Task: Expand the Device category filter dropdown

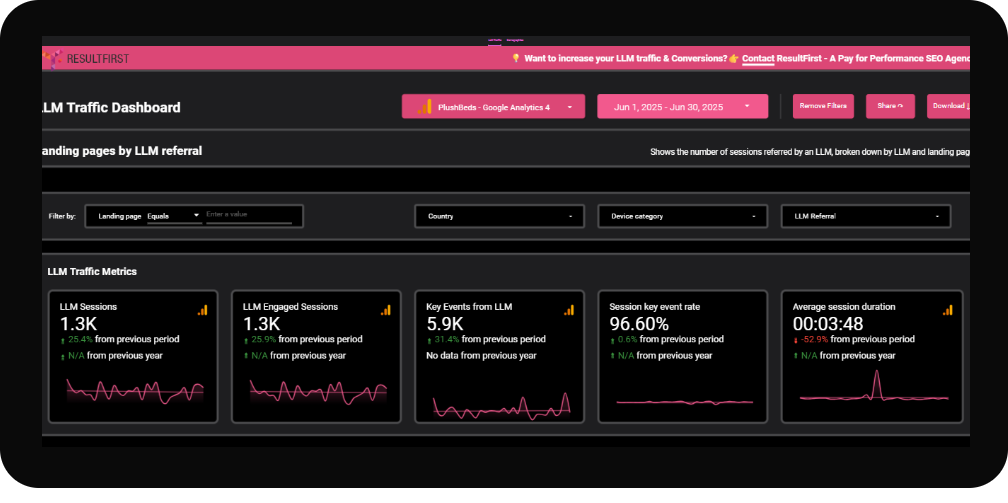Action: [x=682, y=216]
